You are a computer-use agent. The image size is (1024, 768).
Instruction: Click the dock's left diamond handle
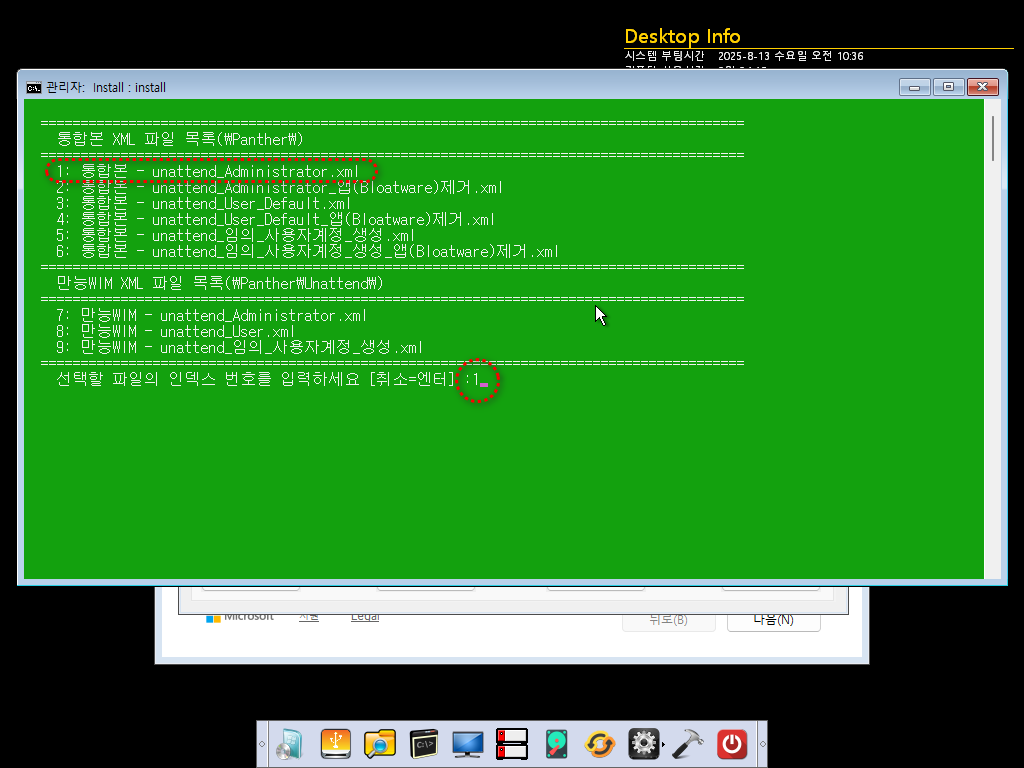(263, 744)
